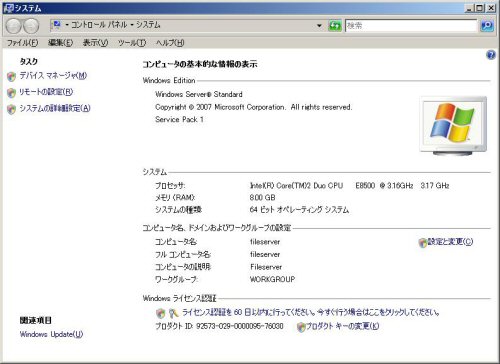Click shield icon beside プロダクト キーの変更
Image resolution: width=500 pixels, height=364 pixels.
301,327
